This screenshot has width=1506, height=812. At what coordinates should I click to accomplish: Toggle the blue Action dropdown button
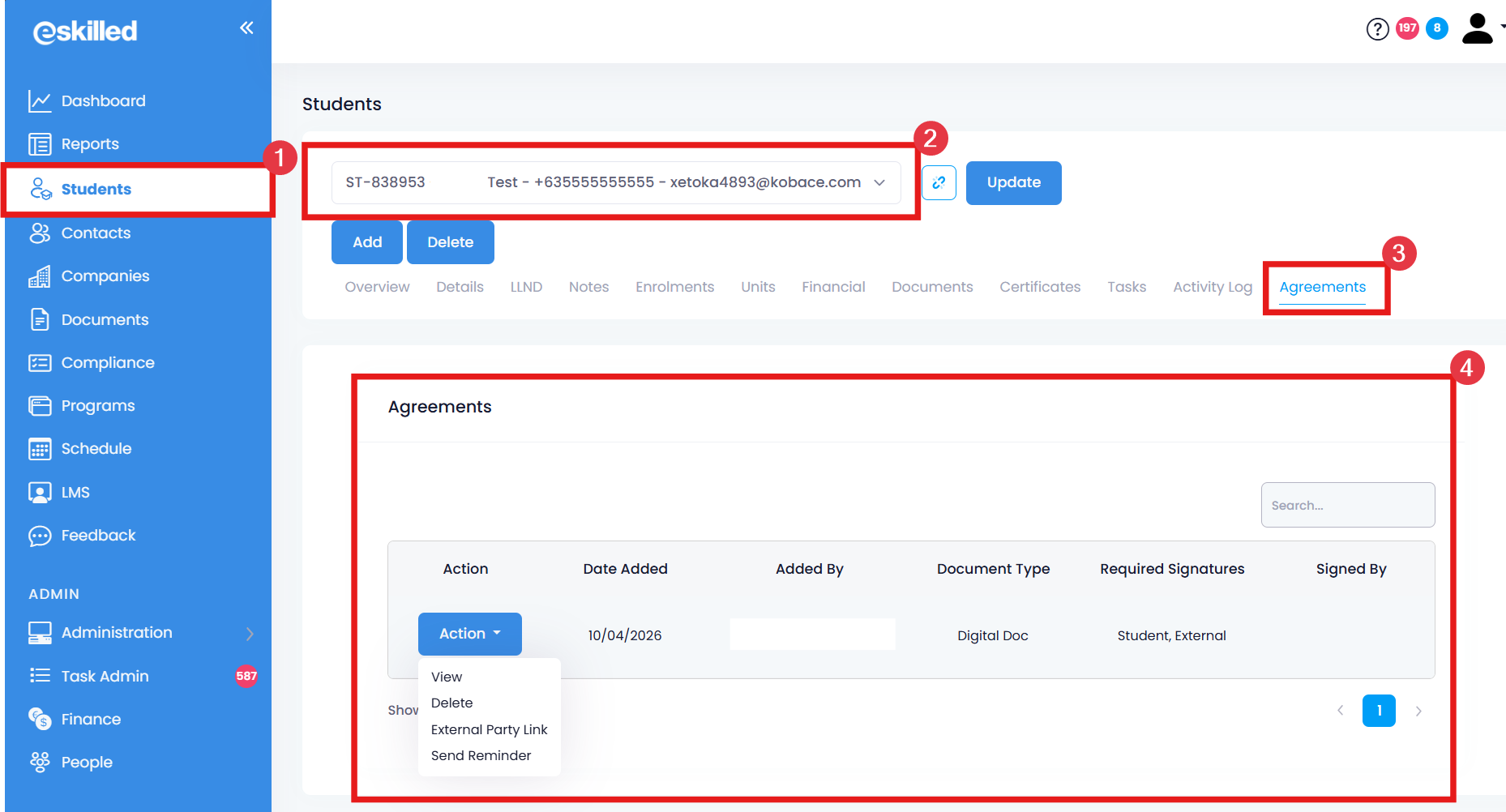coord(469,634)
